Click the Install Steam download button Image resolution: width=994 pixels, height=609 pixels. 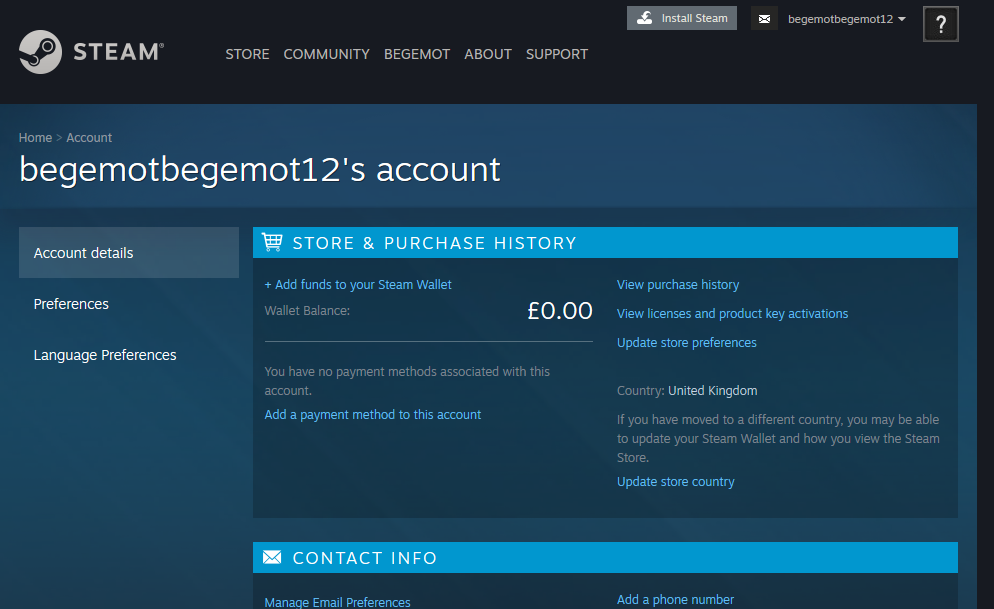pos(682,18)
